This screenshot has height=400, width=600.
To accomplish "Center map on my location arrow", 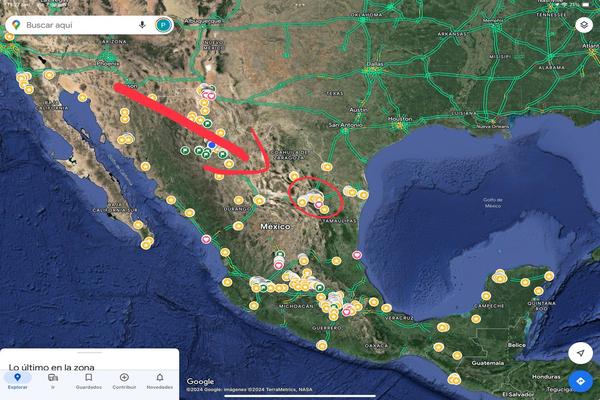I will click(x=581, y=353).
